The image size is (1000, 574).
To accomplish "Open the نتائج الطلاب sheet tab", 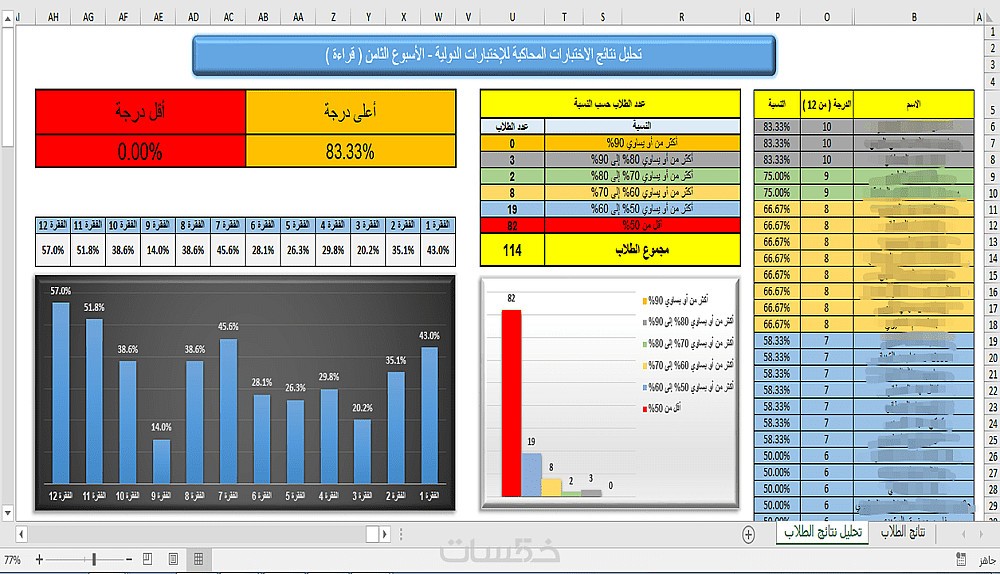I will (903, 533).
